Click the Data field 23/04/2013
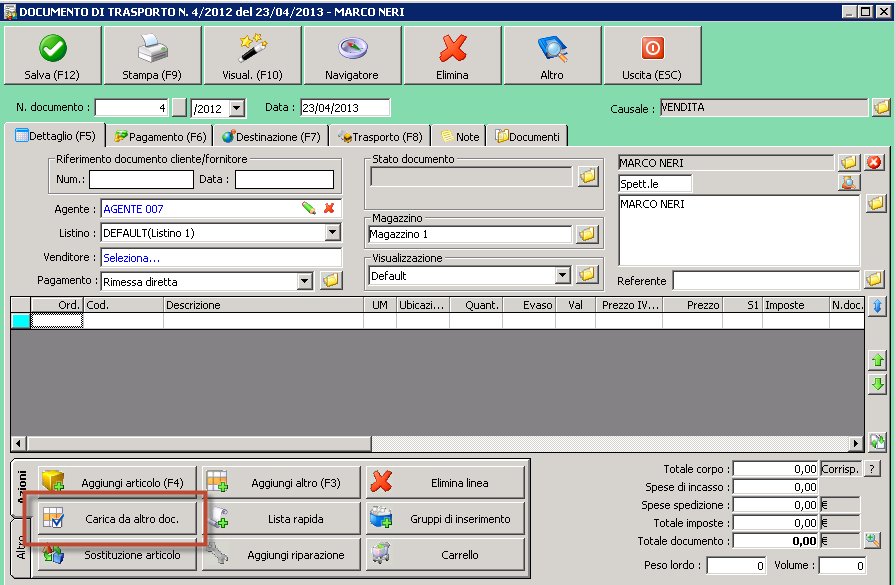896x585 pixels. 345,107
